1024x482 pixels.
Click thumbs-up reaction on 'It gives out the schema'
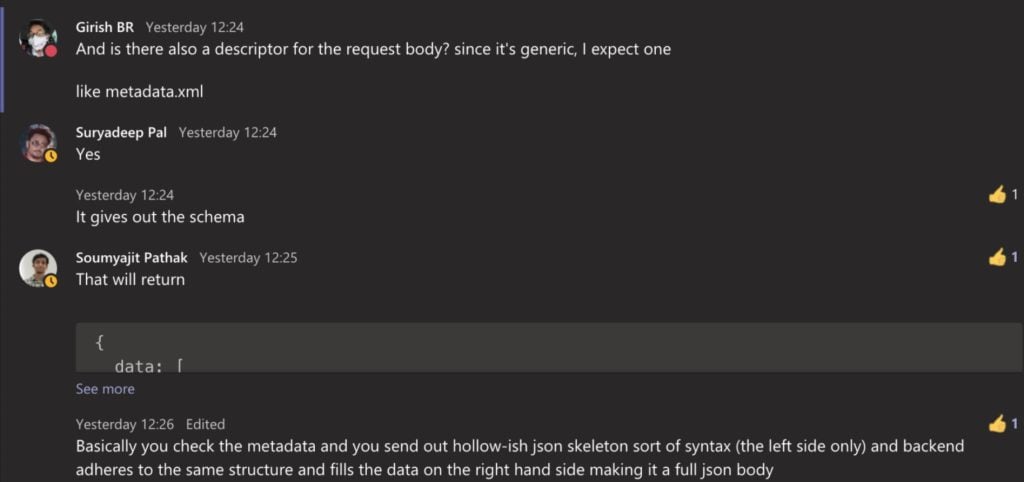click(1002, 195)
